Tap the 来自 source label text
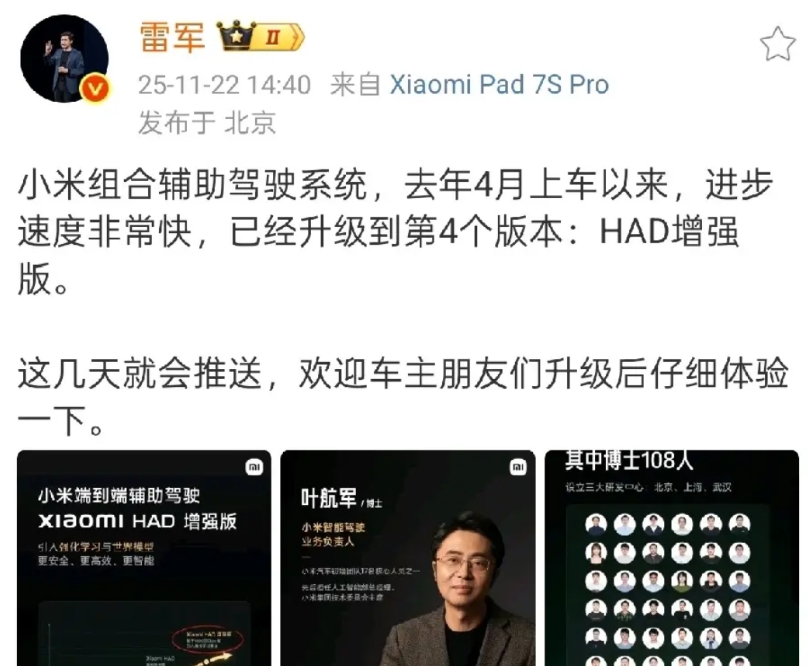Image resolution: width=808 pixels, height=666 pixels. pyautogui.click(x=356, y=85)
